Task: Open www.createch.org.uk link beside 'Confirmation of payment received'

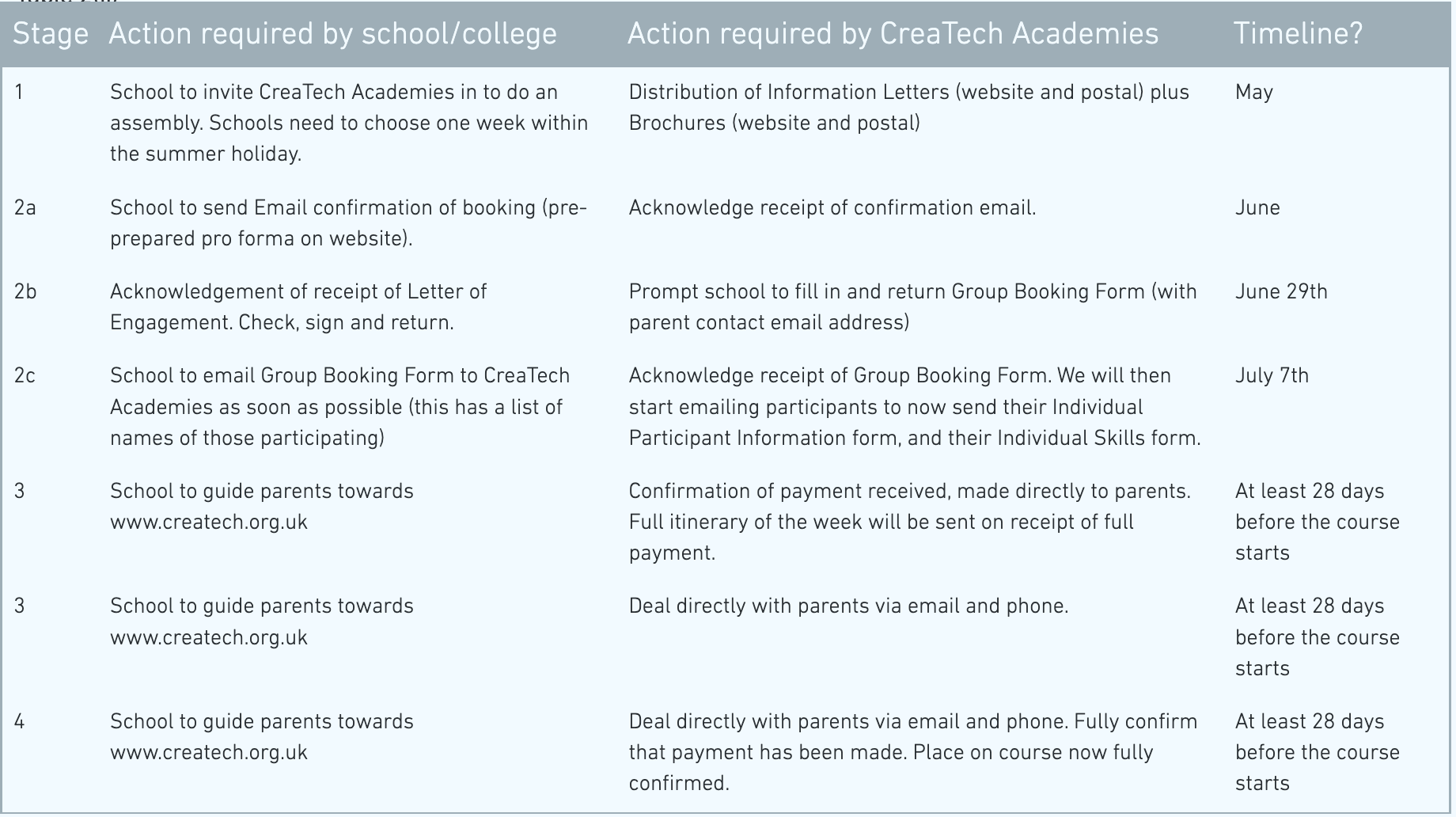Action: [x=209, y=522]
